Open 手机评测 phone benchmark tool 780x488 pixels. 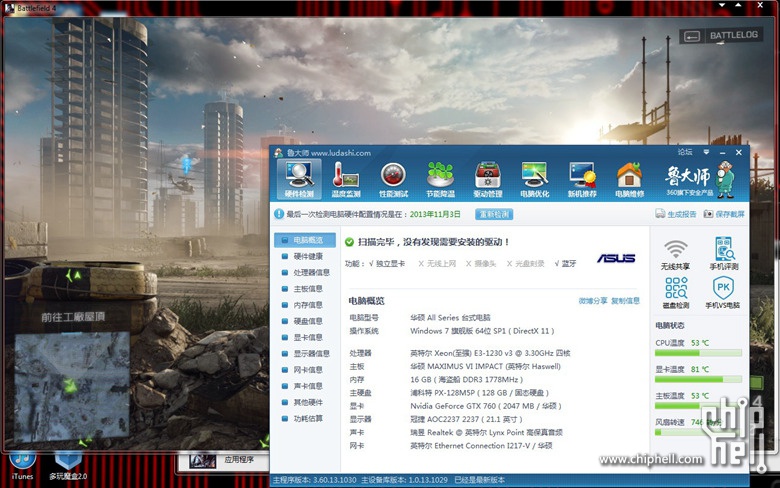coord(724,254)
